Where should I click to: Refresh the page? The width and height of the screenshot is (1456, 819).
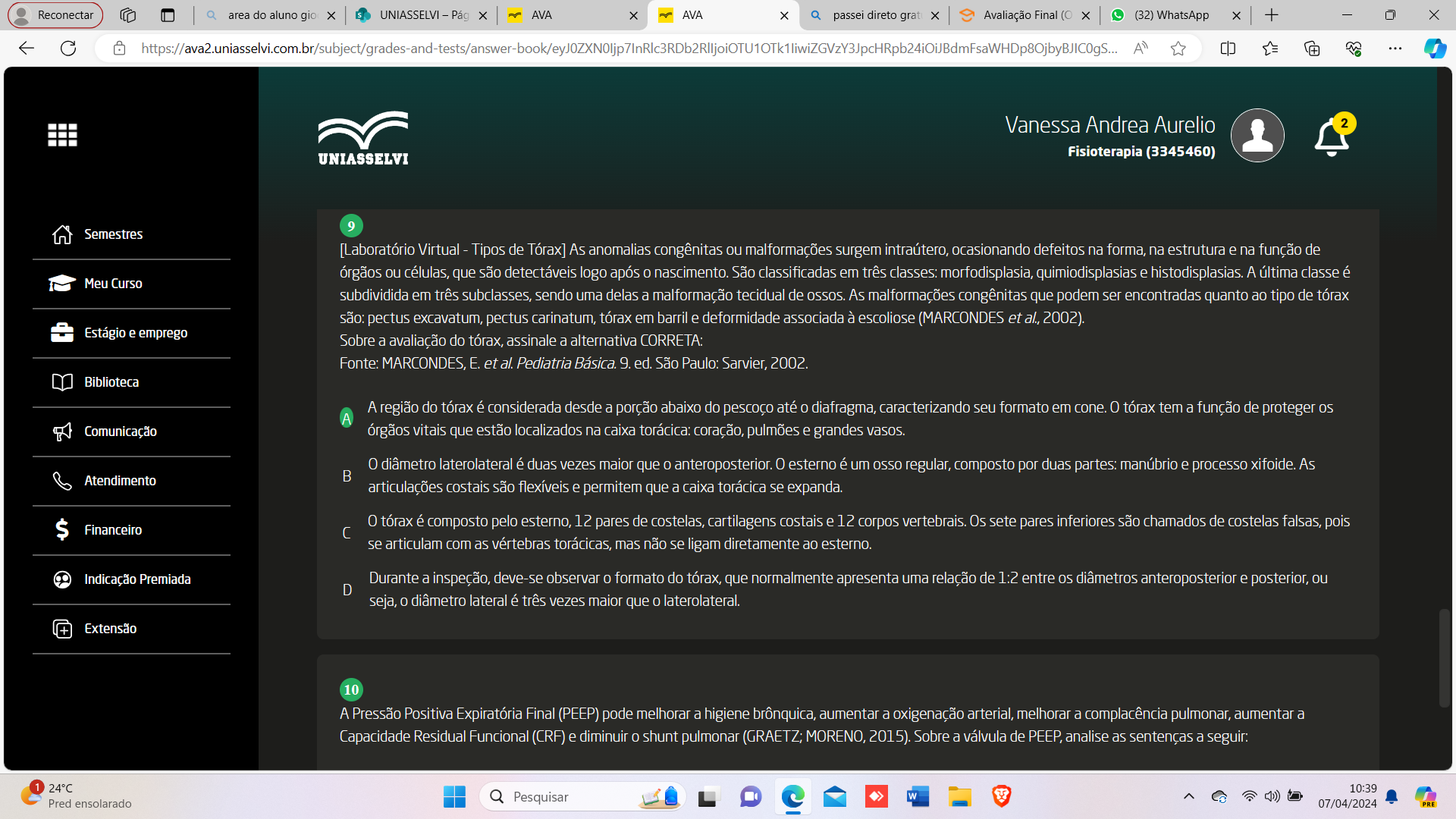[68, 49]
